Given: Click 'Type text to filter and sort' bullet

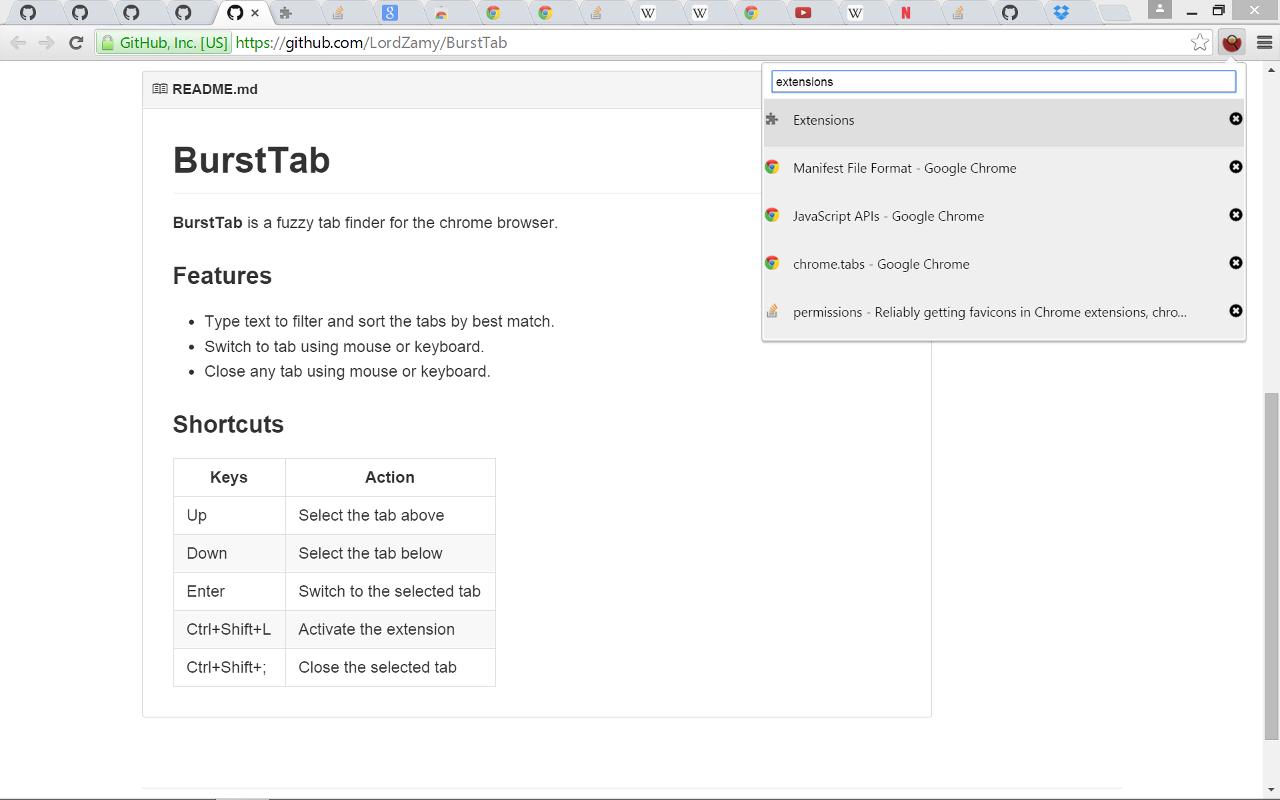Looking at the screenshot, I should pos(379,321).
